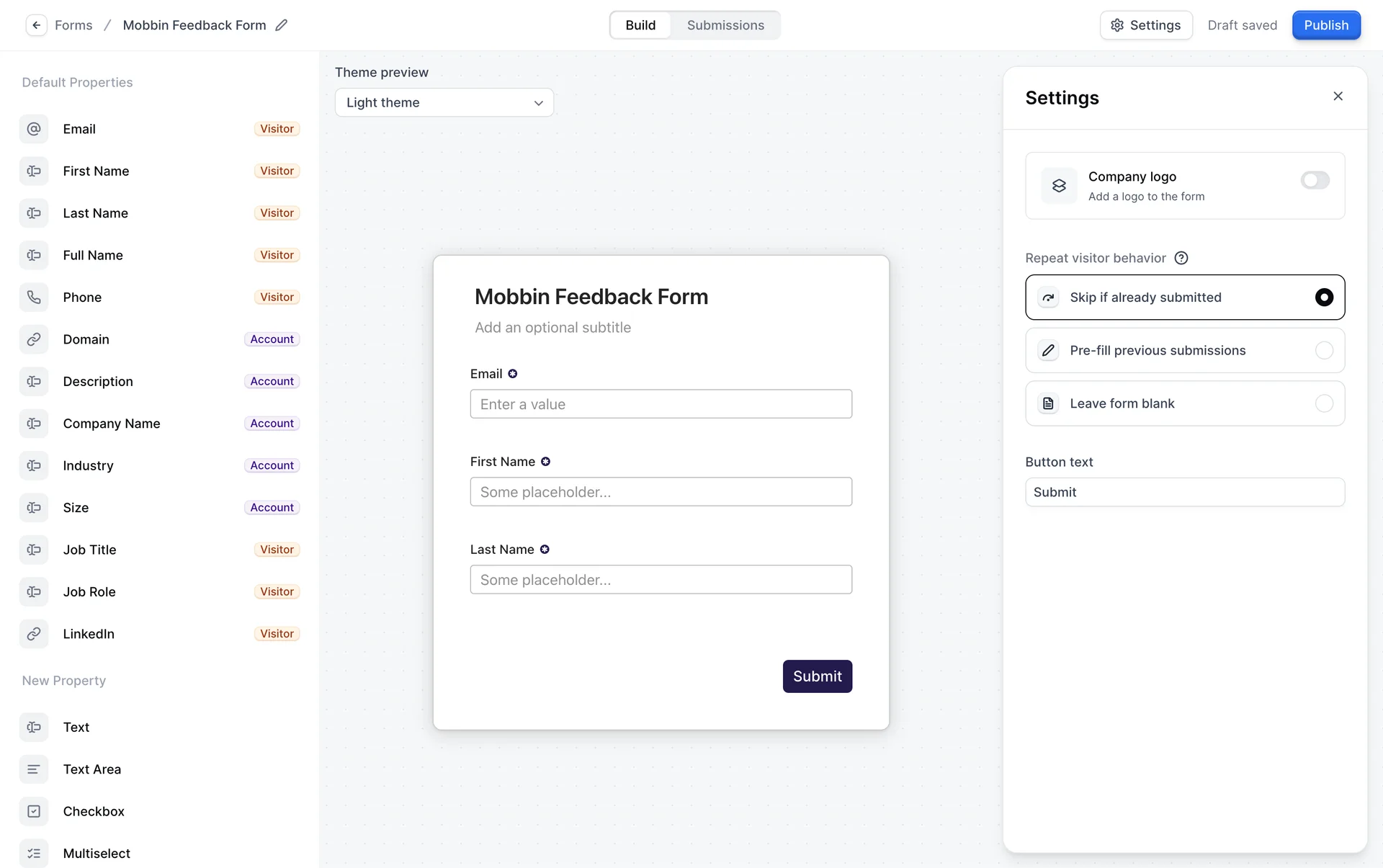Click the Email @ property icon
This screenshot has width=1383, height=868.
[34, 129]
